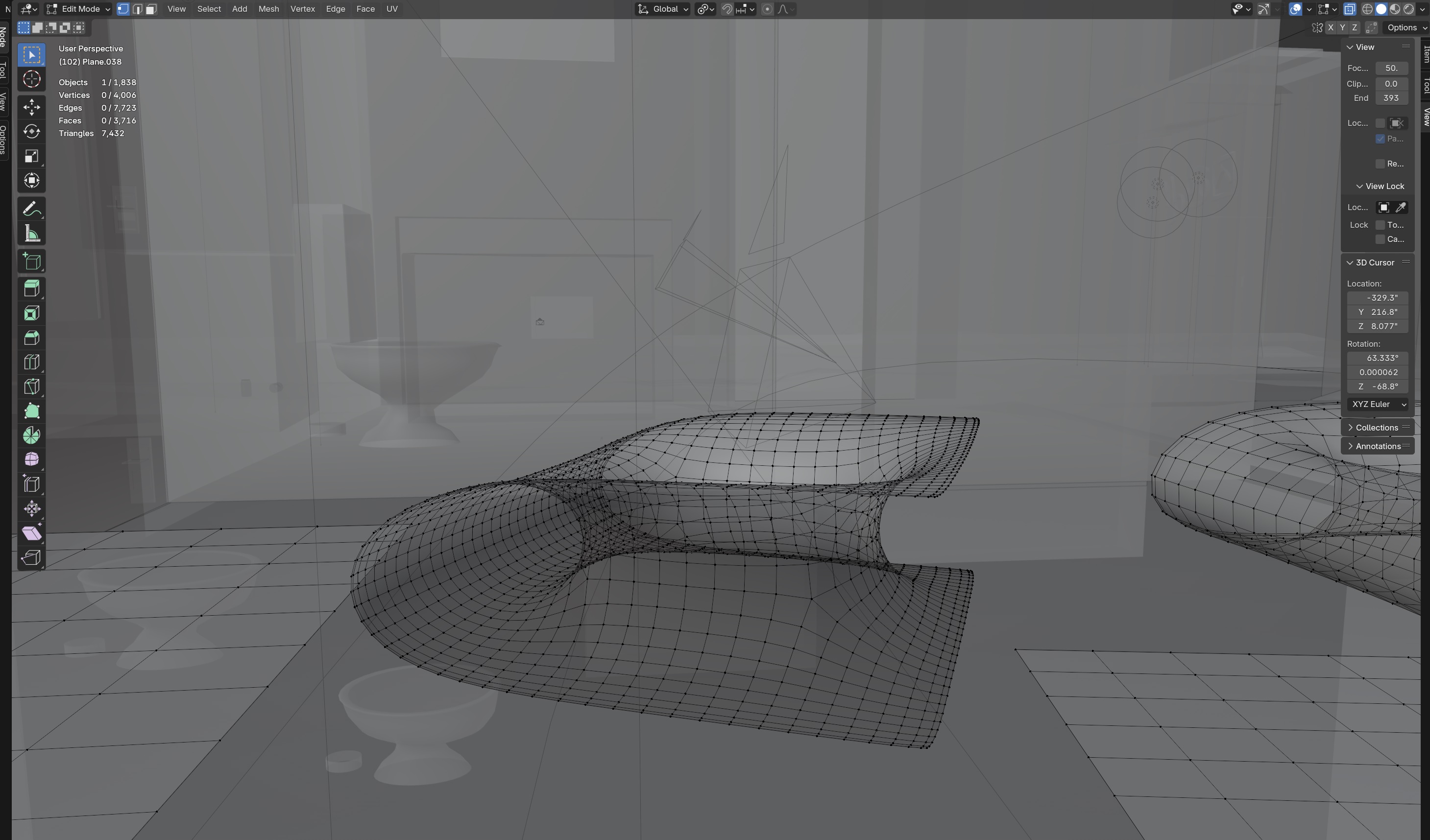Expand the Annotations panel
This screenshot has width=1430, height=840.
pos(1377,446)
